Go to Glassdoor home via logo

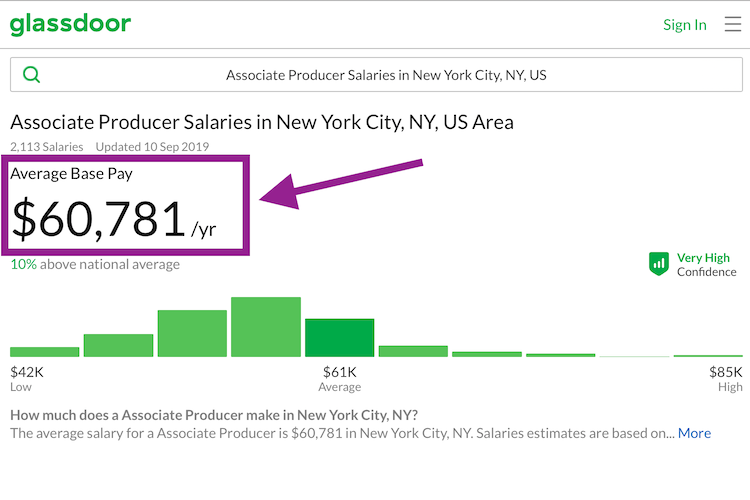coord(70,24)
